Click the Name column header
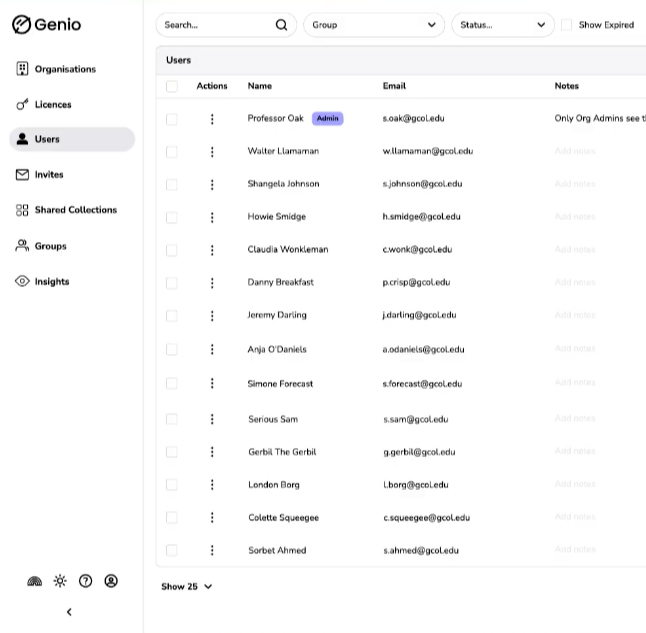This screenshot has height=633, width=646. click(260, 86)
